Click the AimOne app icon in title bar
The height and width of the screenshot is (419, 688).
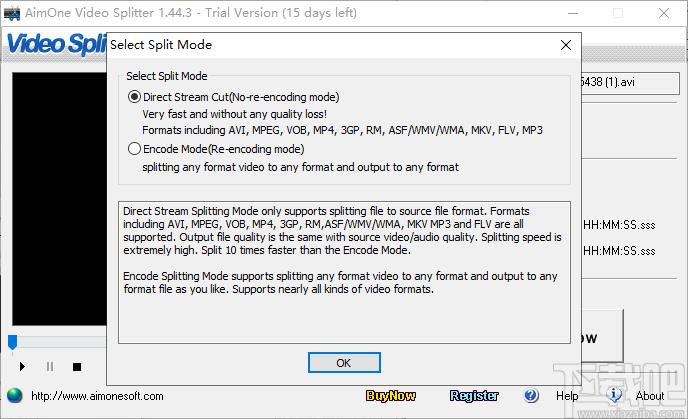pos(12,13)
